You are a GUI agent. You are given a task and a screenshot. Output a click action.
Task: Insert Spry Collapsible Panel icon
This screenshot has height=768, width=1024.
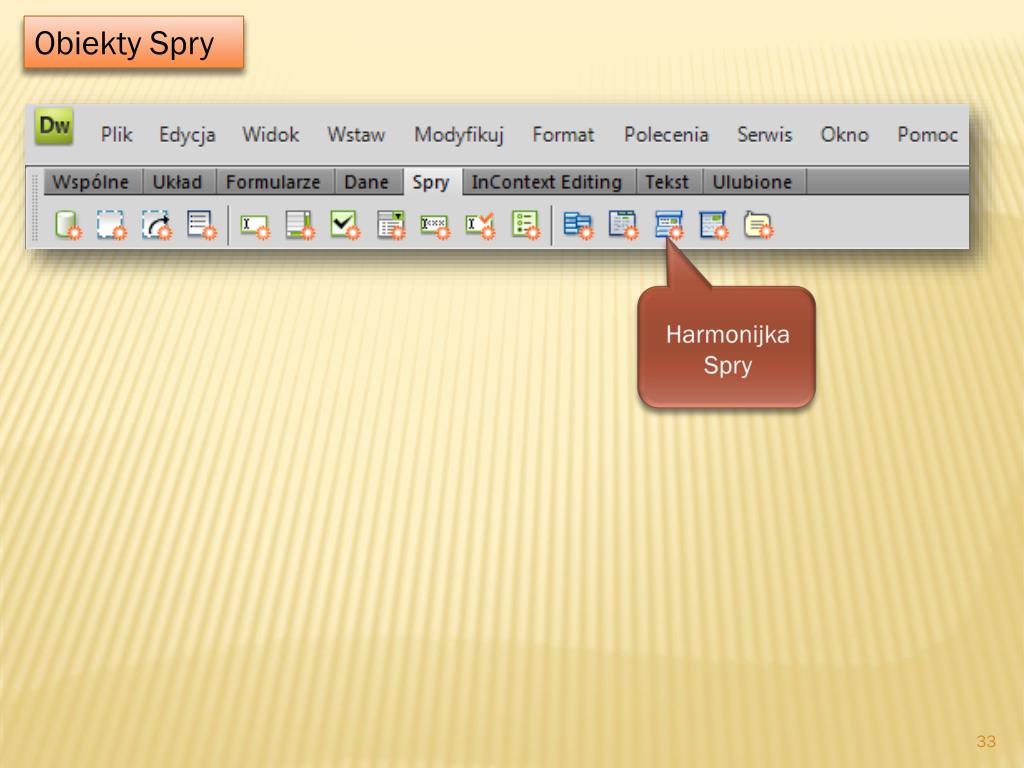712,225
